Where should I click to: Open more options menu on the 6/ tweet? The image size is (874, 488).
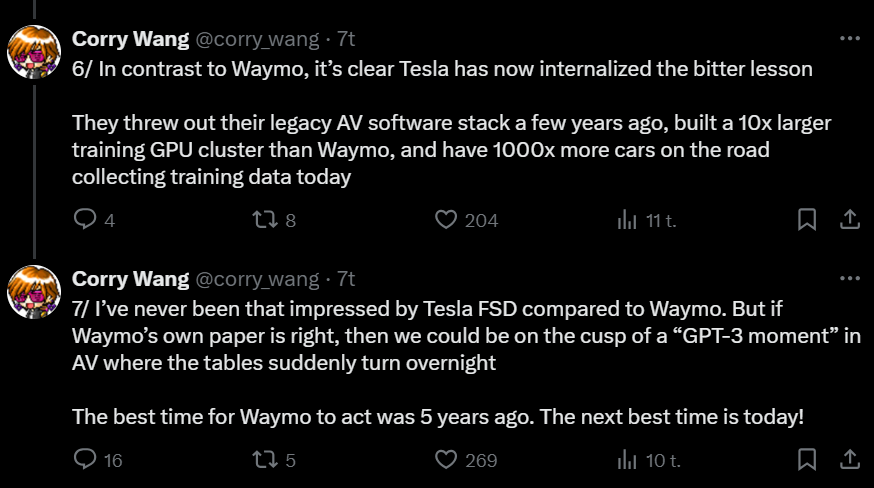(849, 38)
